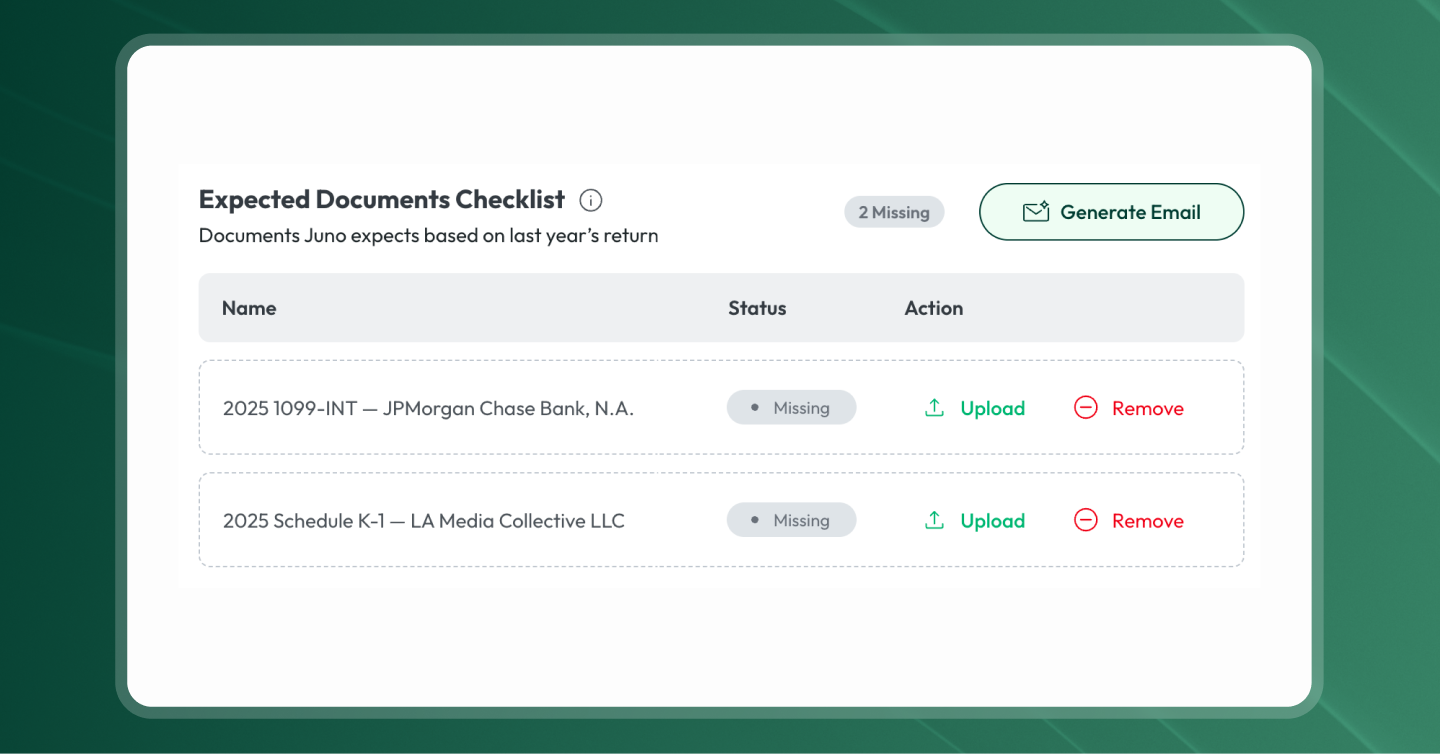Select the Missing status pill for Schedule K-1
Viewport: 1440px width, 754px height.
tap(791, 520)
